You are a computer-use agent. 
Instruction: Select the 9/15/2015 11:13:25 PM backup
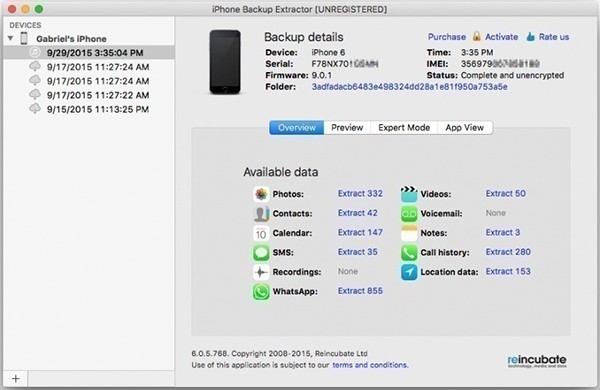tap(89, 109)
